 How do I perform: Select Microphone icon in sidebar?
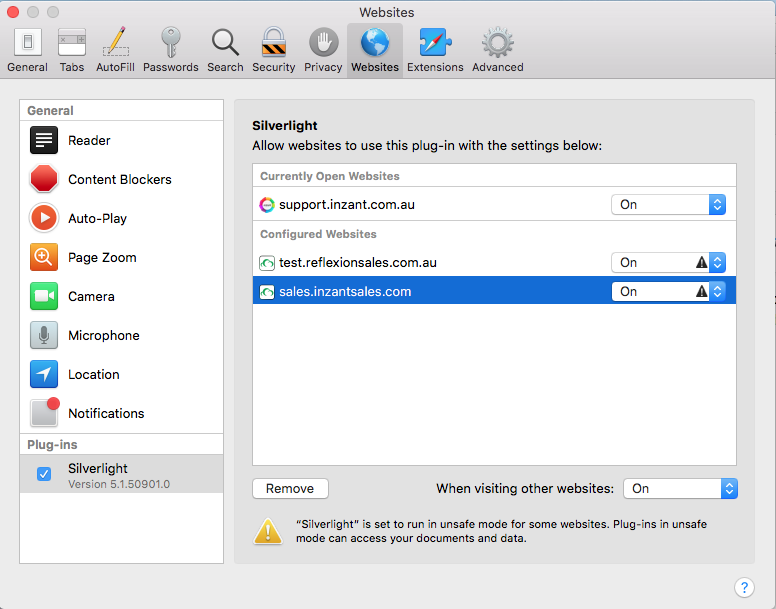pyautogui.click(x=44, y=335)
